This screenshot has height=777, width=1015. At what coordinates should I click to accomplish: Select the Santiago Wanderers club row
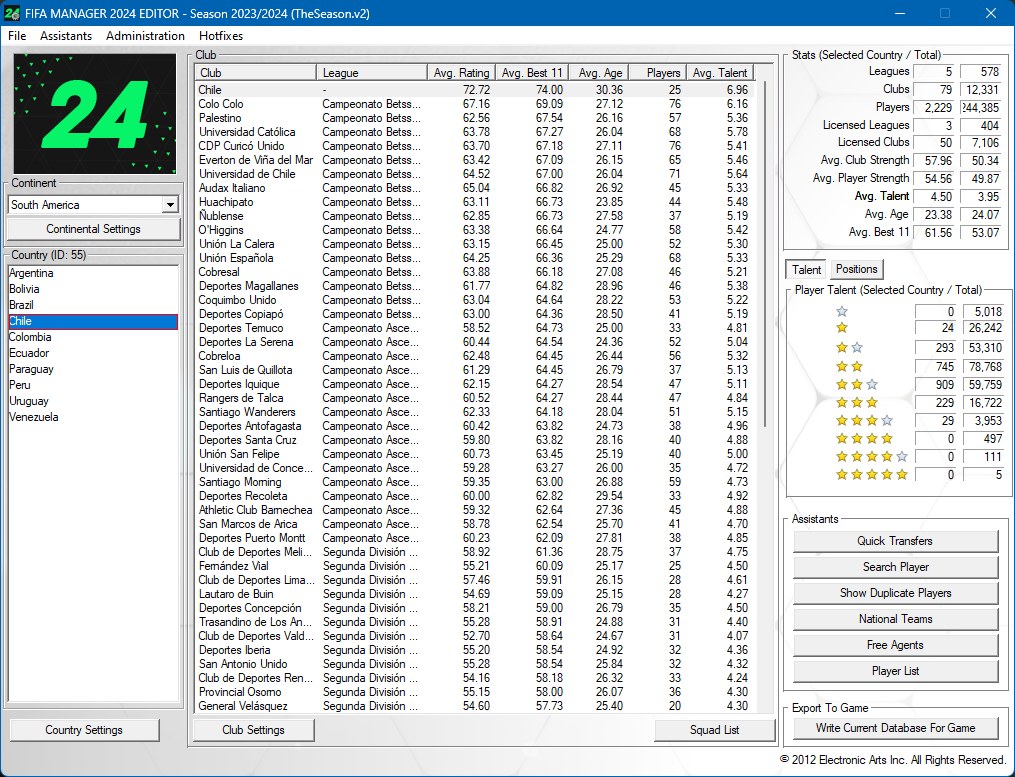coord(474,412)
